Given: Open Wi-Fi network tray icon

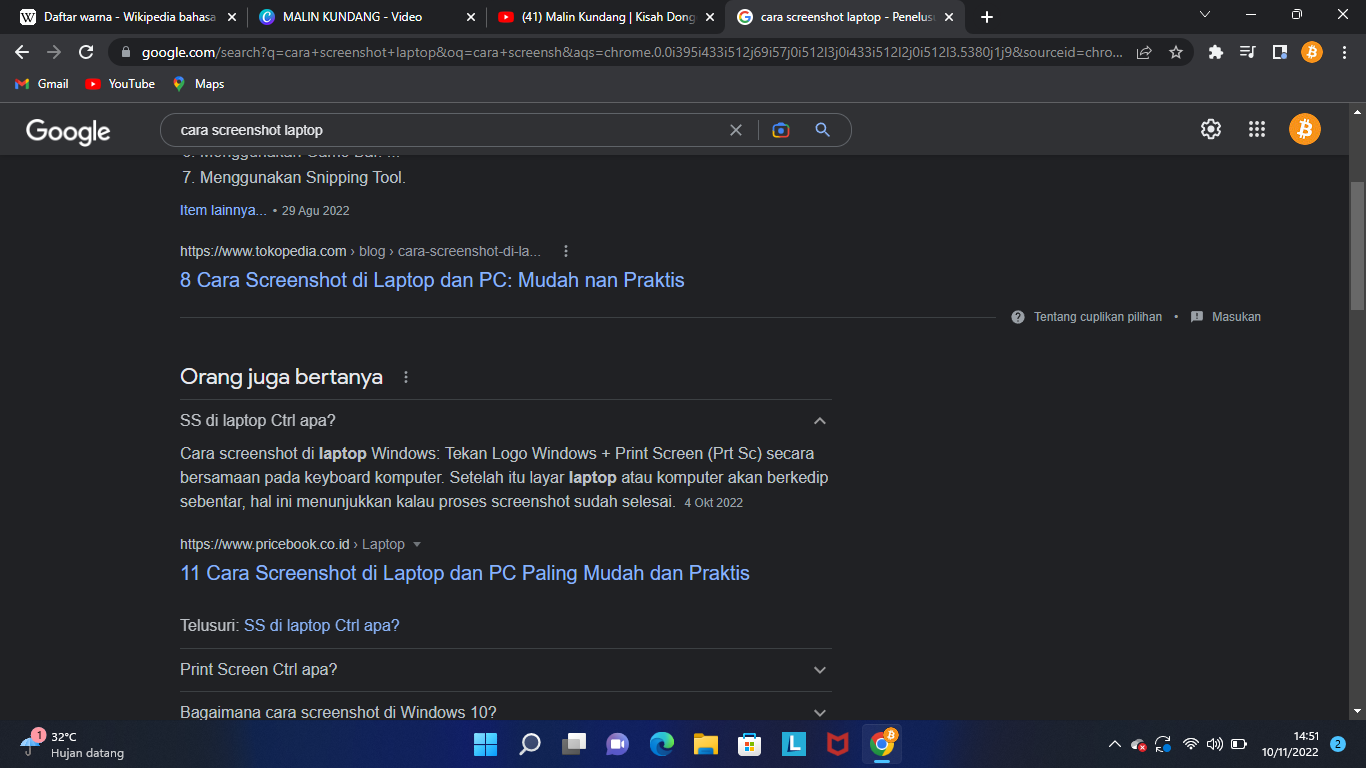Looking at the screenshot, I should [x=1190, y=744].
